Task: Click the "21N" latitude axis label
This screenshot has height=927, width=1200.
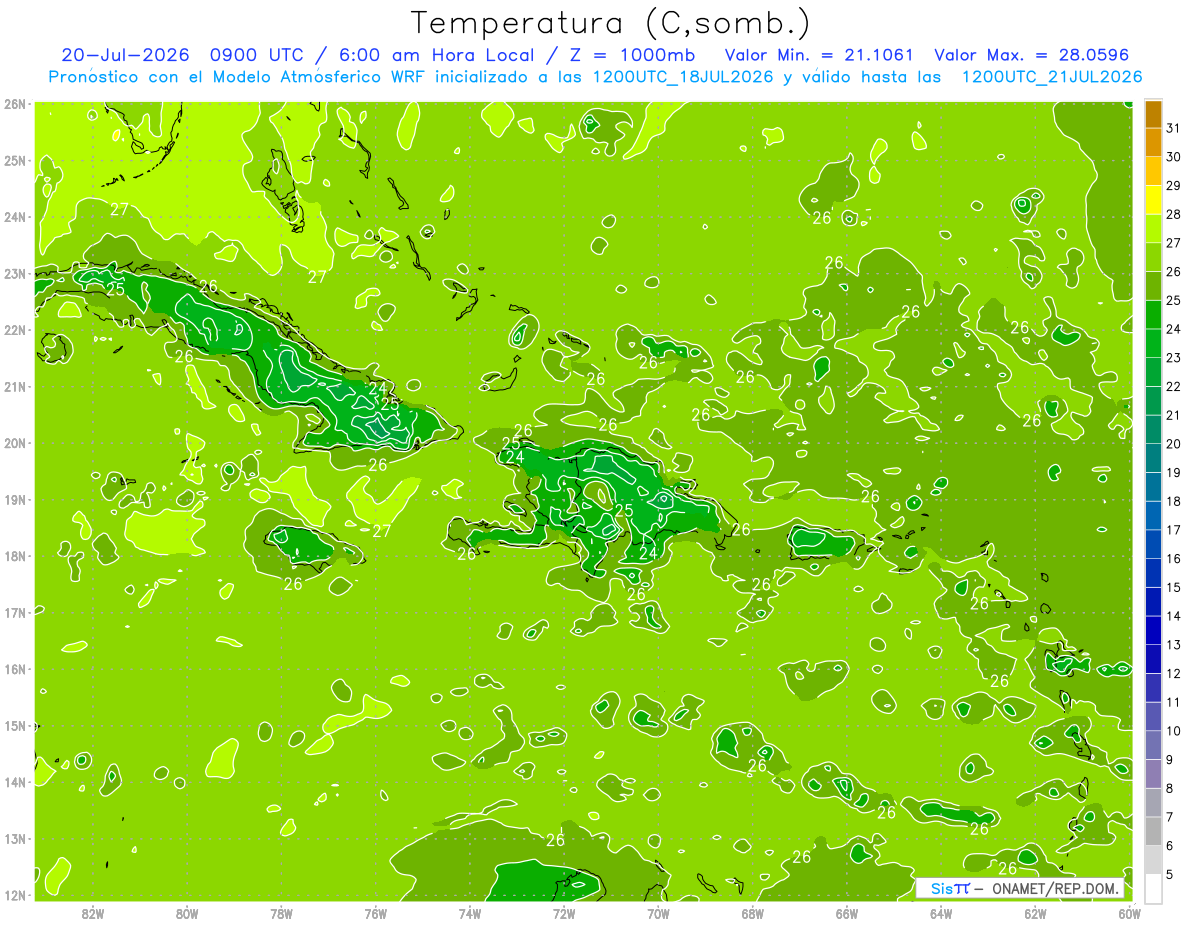Action: pos(16,386)
